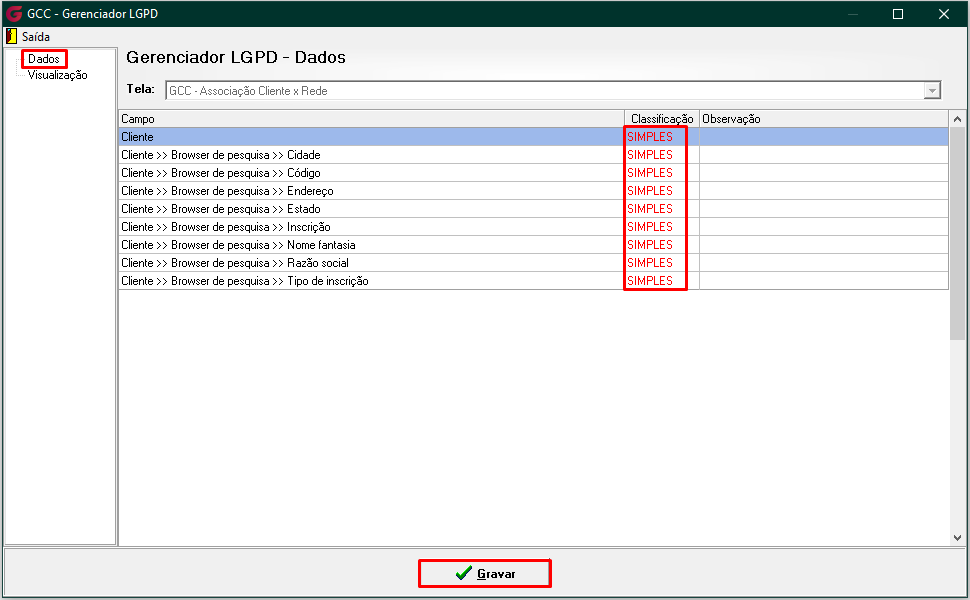Click Observação cell of Cidade row
Viewport: 970px width, 600px height.
823,155
